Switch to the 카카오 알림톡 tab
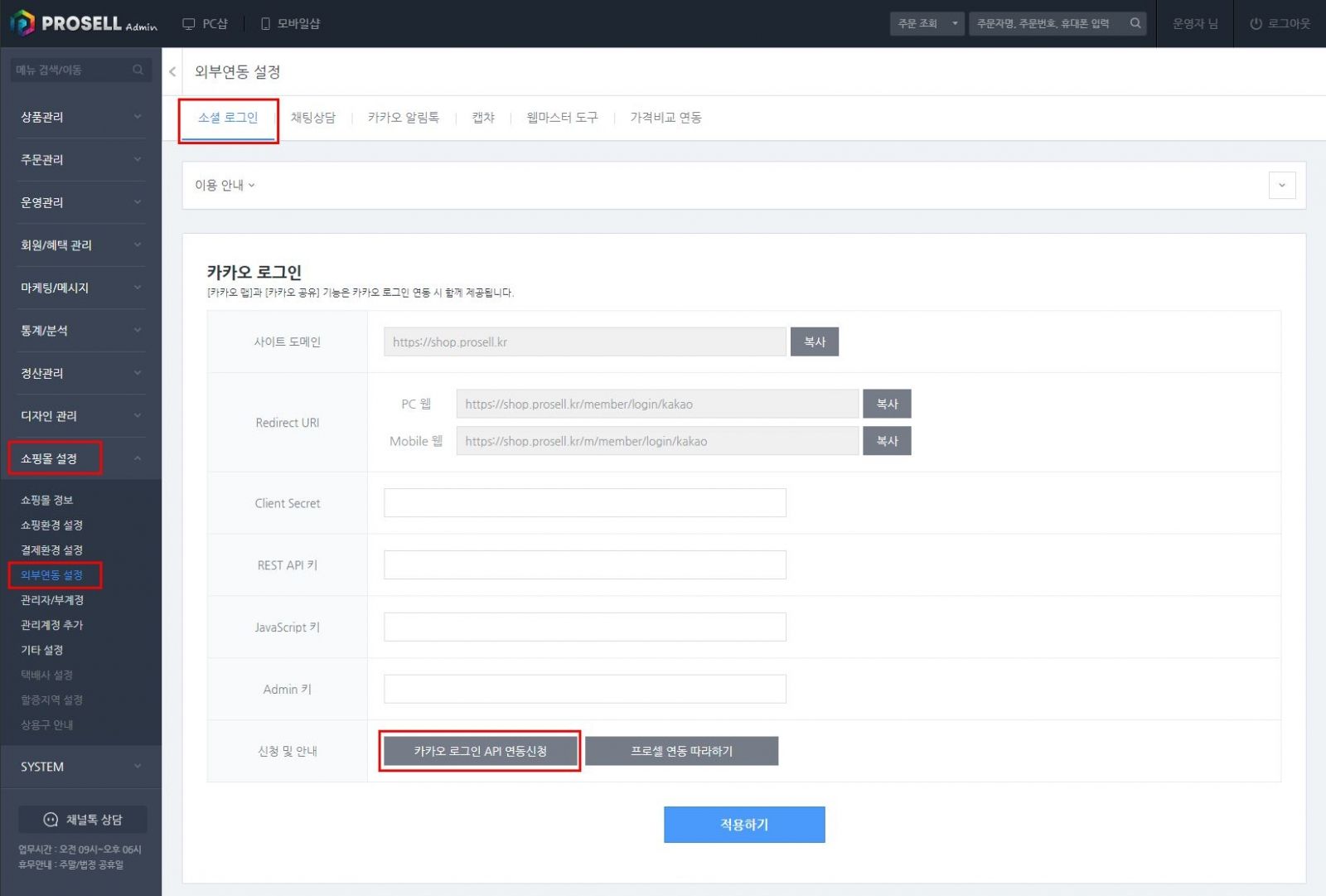This screenshot has height=896, width=1326. tap(404, 118)
